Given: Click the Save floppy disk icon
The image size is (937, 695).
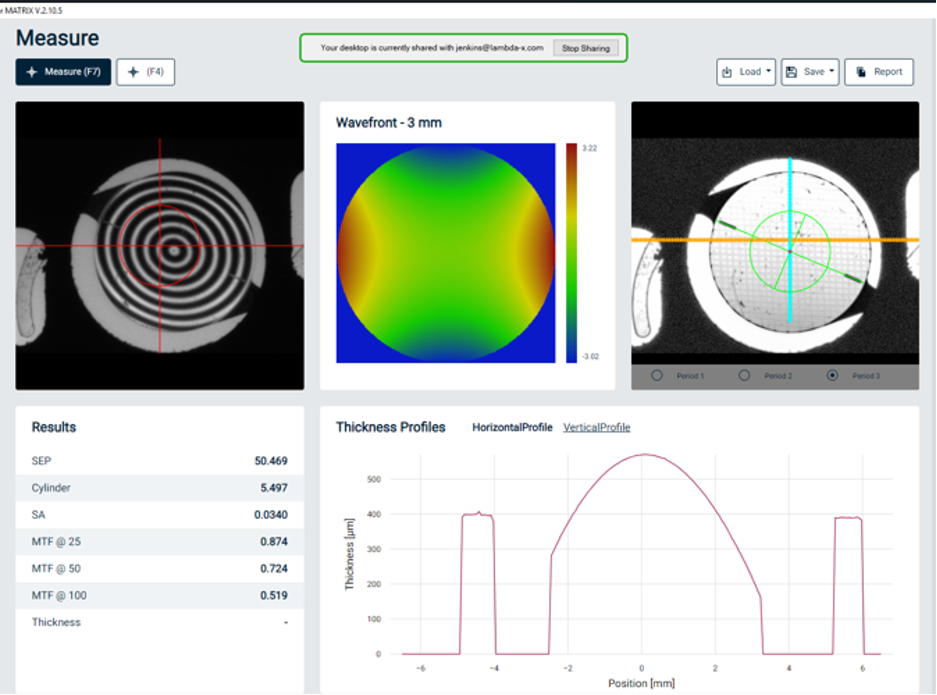Looking at the screenshot, I should coord(791,72).
